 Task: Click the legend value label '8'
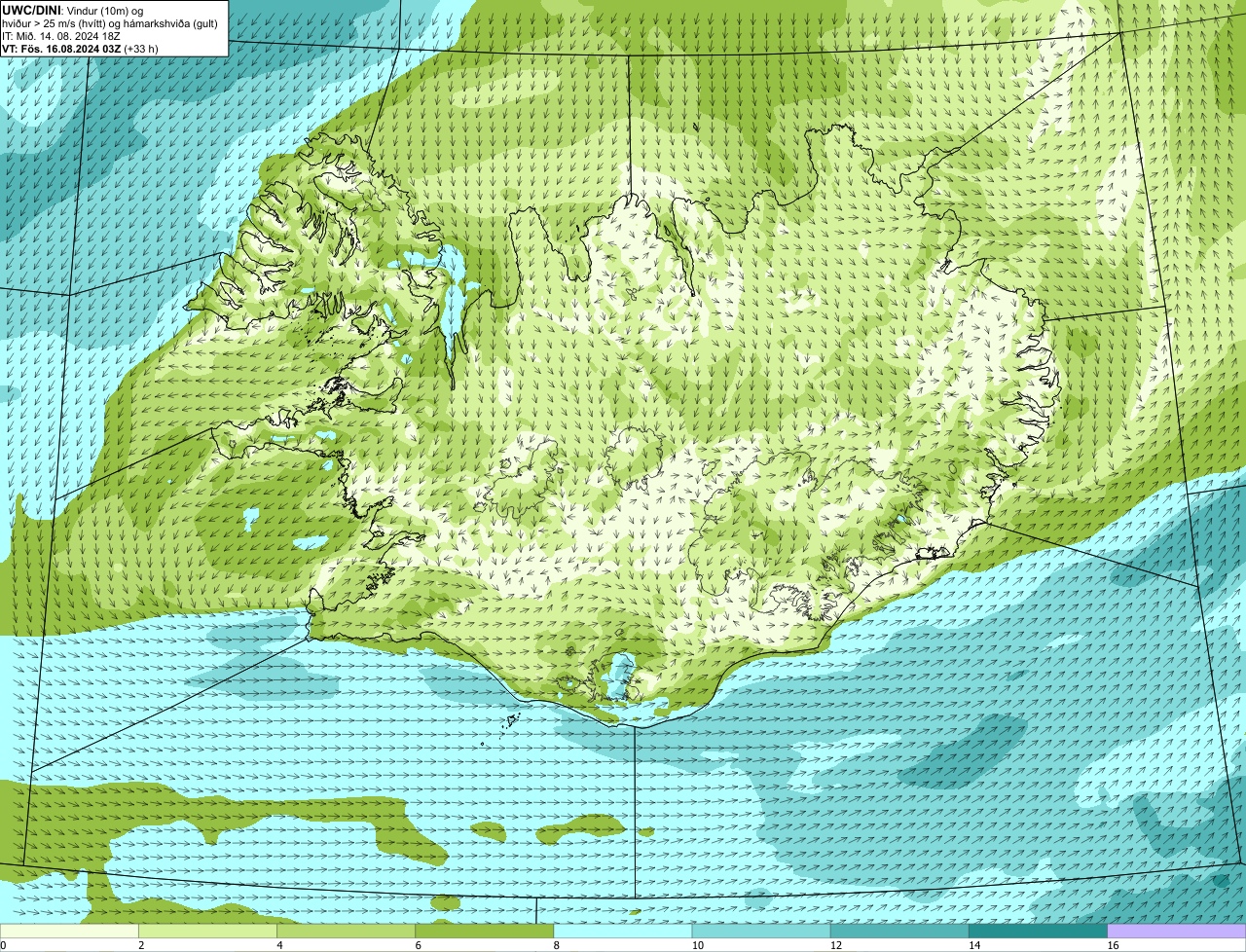557,945
